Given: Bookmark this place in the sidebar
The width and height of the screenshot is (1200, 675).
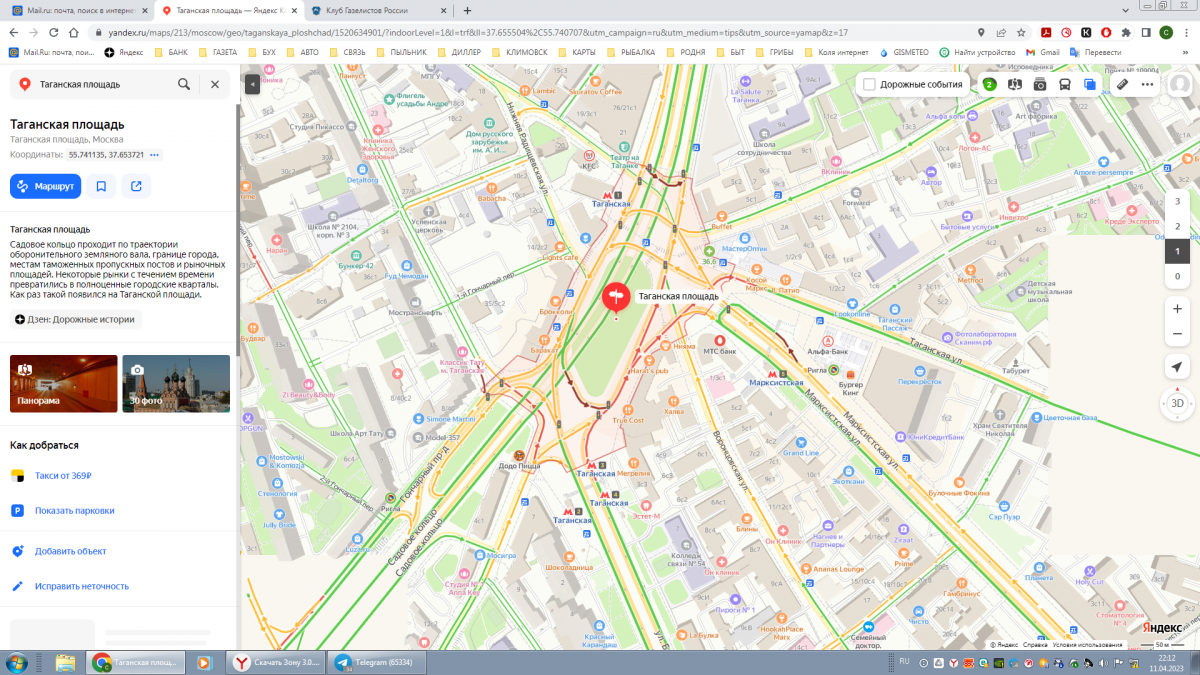Looking at the screenshot, I should click(x=102, y=186).
